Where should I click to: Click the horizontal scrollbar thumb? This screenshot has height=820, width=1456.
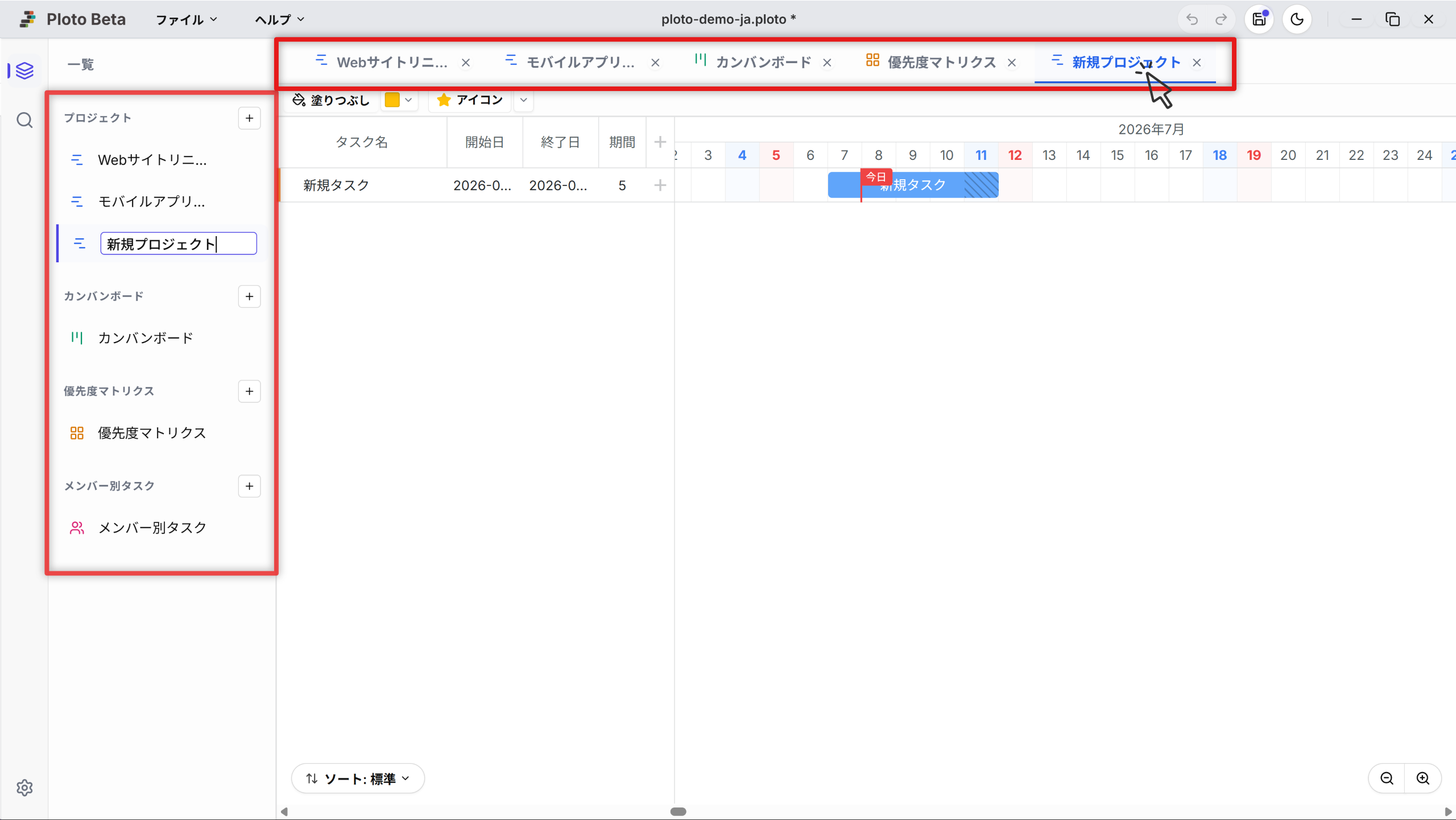point(678,811)
